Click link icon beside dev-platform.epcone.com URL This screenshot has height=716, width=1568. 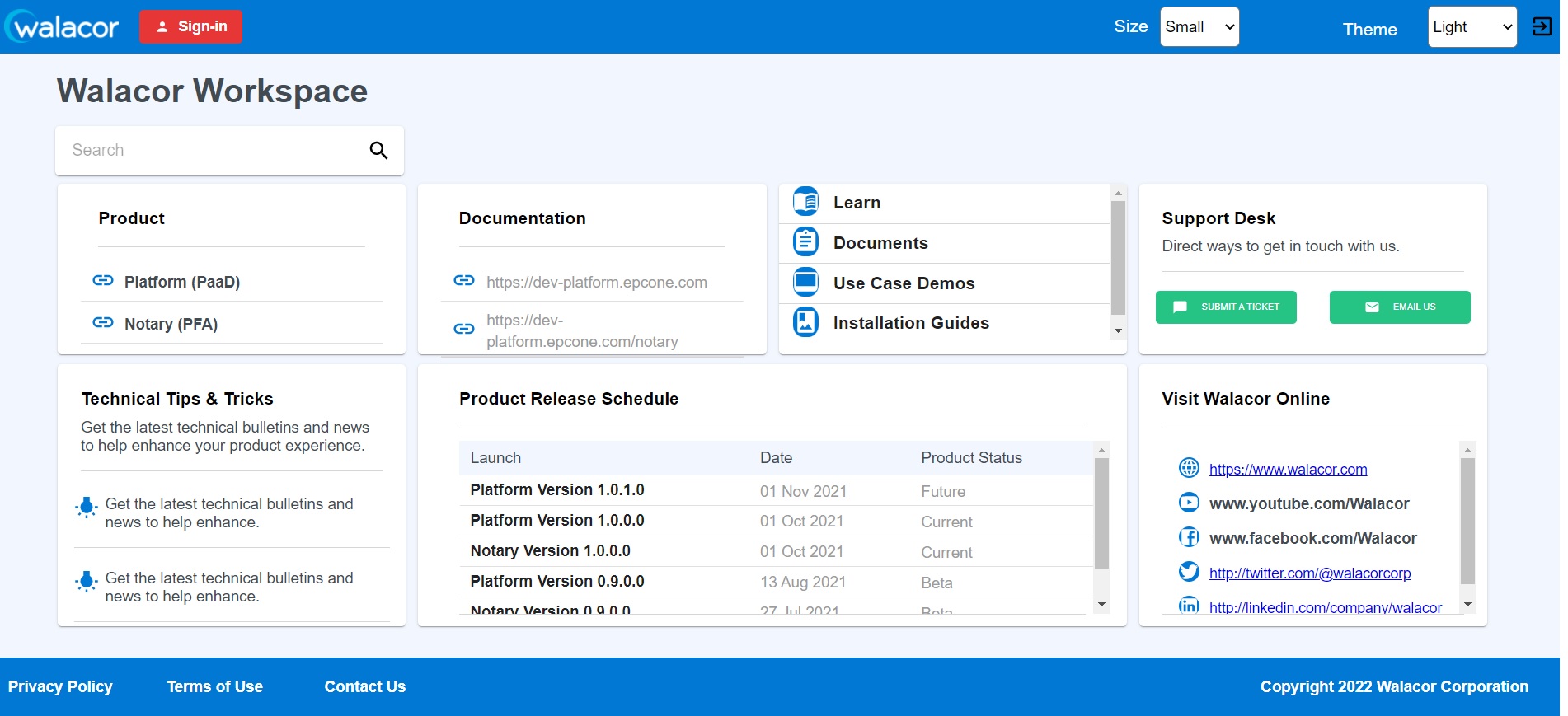pyautogui.click(x=464, y=281)
